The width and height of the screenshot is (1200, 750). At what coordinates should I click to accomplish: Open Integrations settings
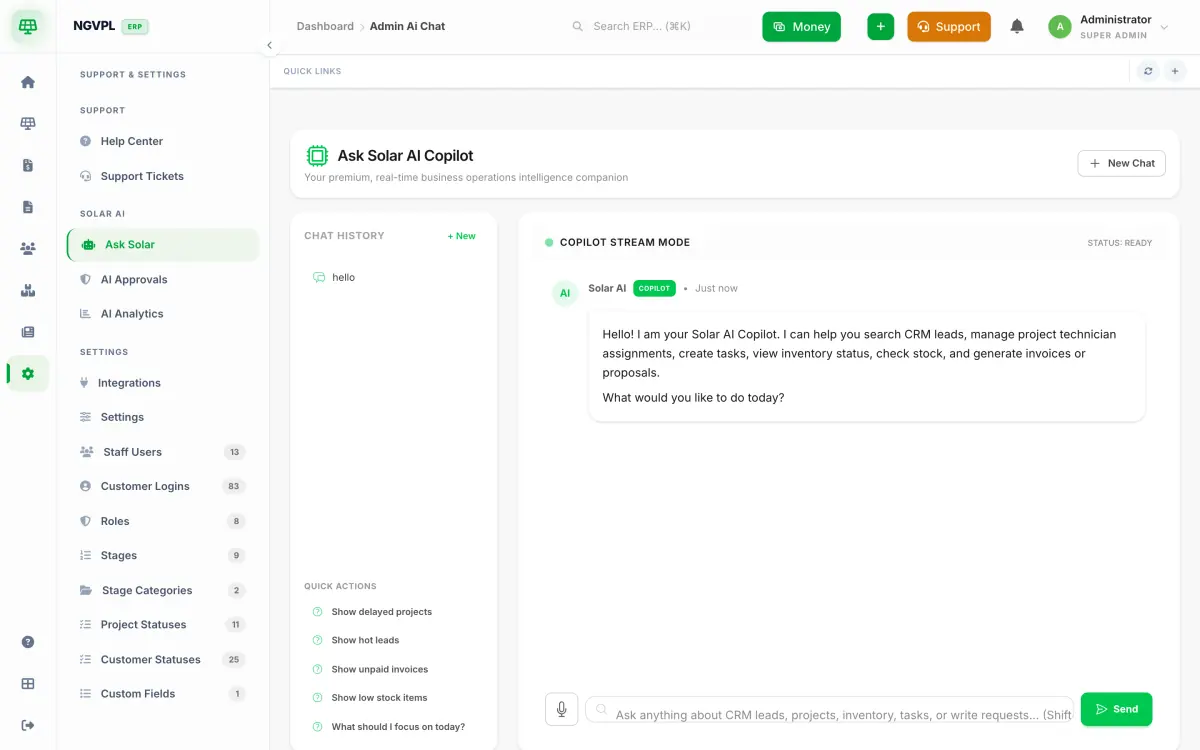pyautogui.click(x=162, y=383)
